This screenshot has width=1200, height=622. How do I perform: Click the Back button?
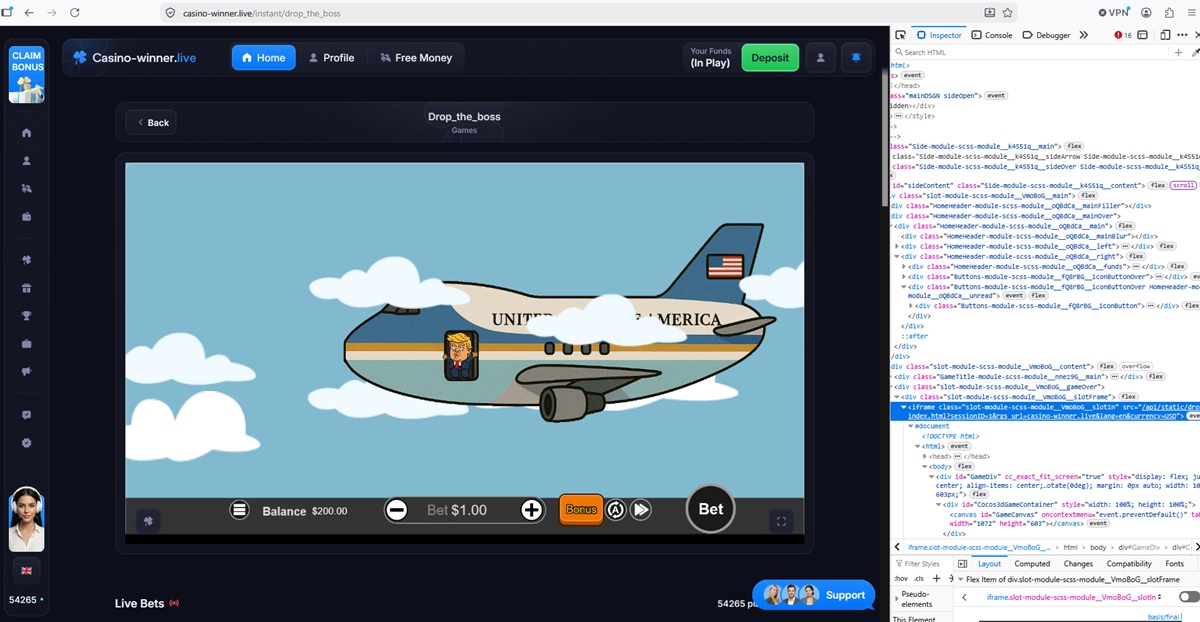(x=152, y=123)
